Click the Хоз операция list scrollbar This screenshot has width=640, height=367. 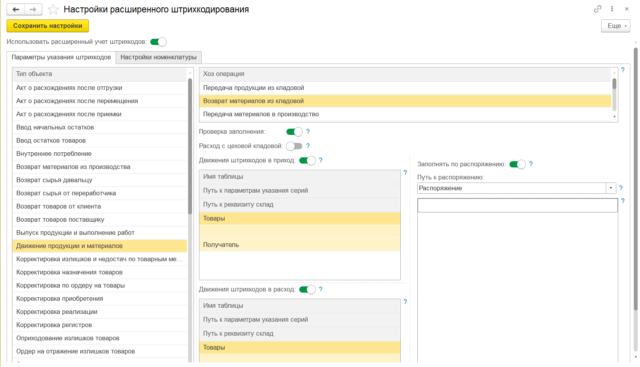614,84
